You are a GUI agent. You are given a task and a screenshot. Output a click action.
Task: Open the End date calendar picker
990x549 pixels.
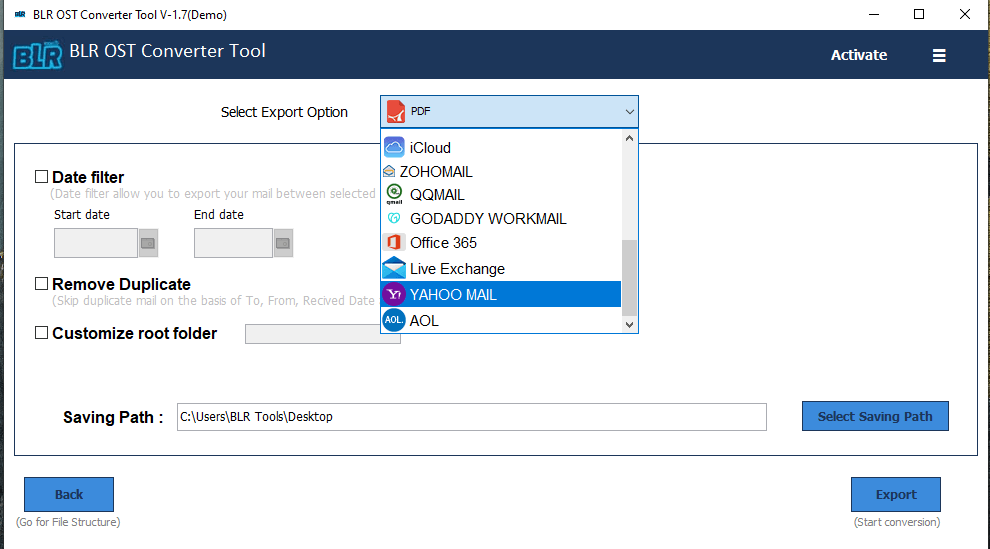(283, 243)
